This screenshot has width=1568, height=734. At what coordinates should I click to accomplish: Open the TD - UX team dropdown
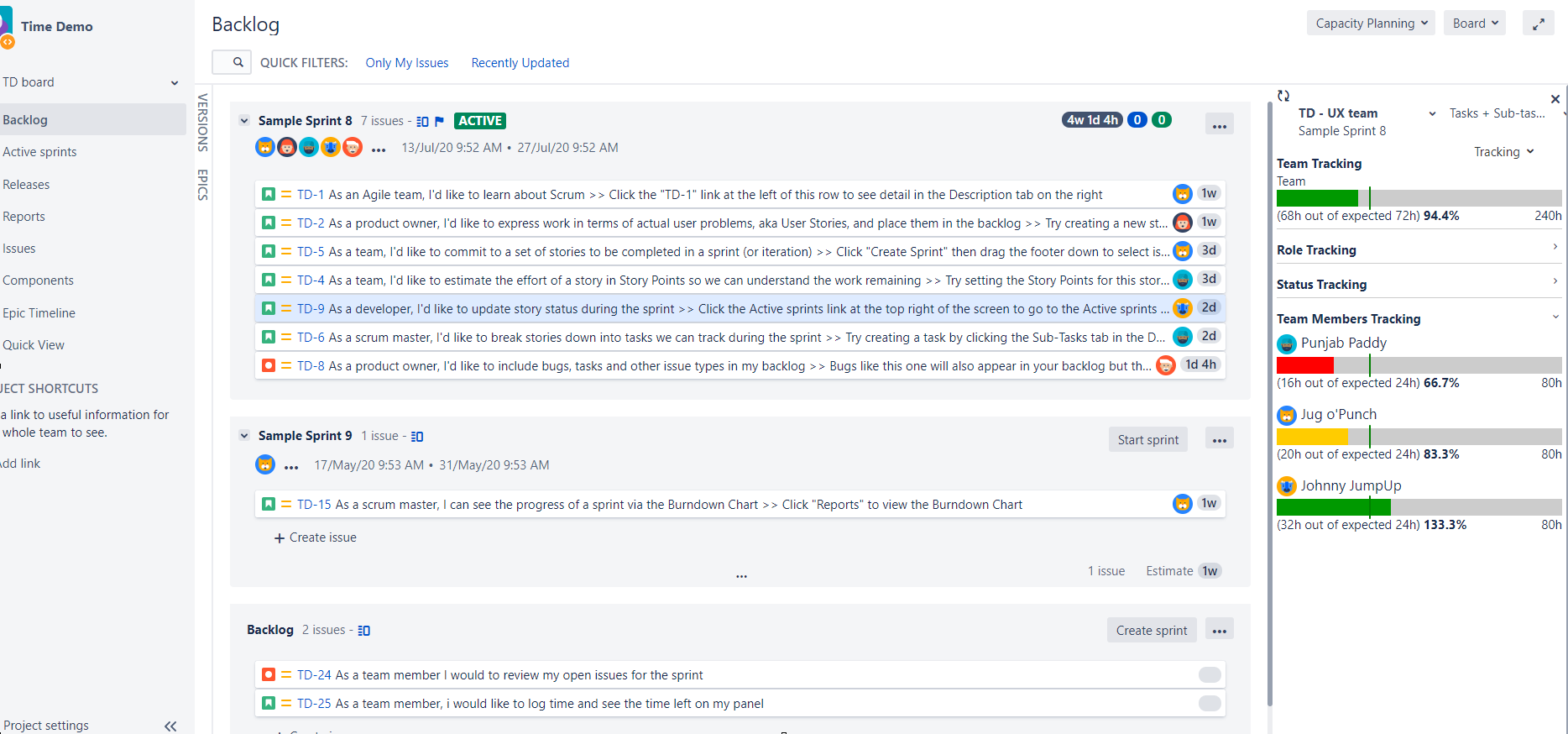(1367, 113)
